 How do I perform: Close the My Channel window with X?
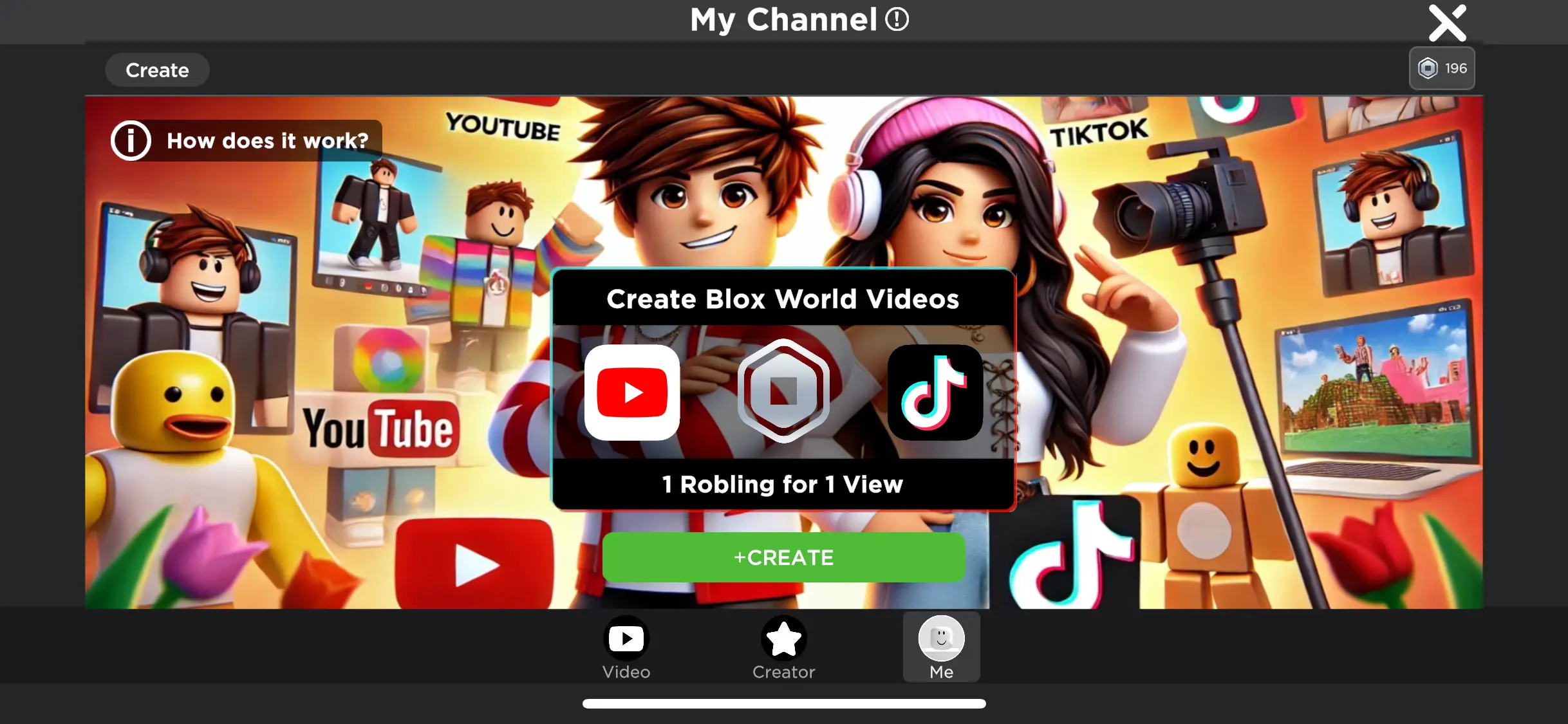1447,23
